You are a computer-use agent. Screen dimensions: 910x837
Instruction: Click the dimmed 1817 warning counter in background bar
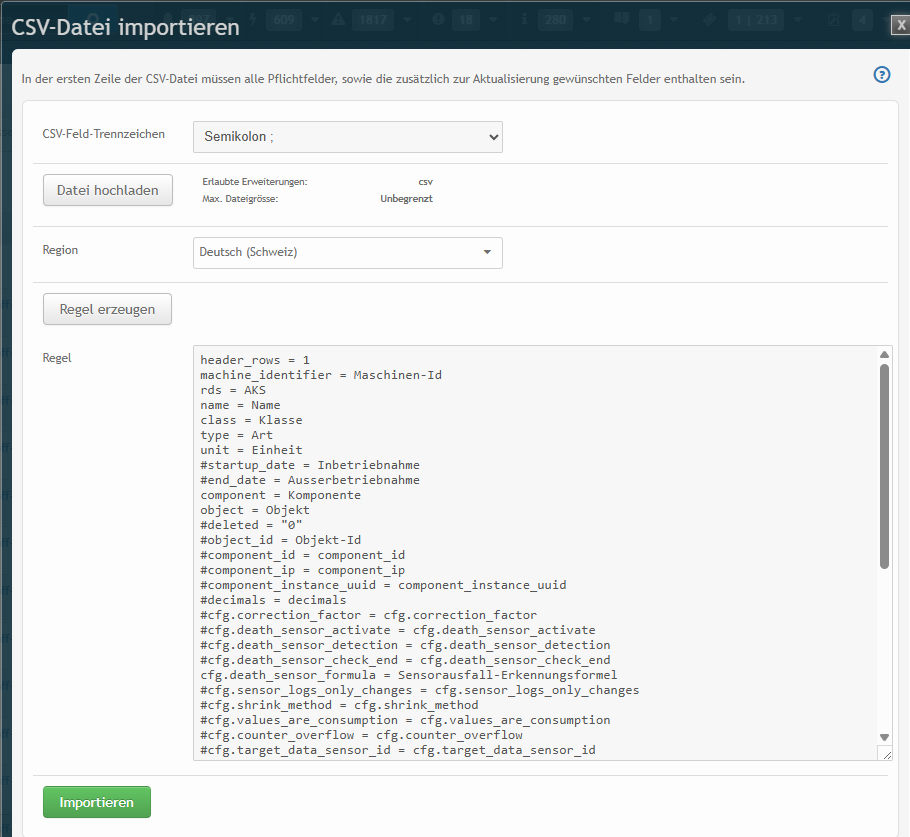coord(373,20)
